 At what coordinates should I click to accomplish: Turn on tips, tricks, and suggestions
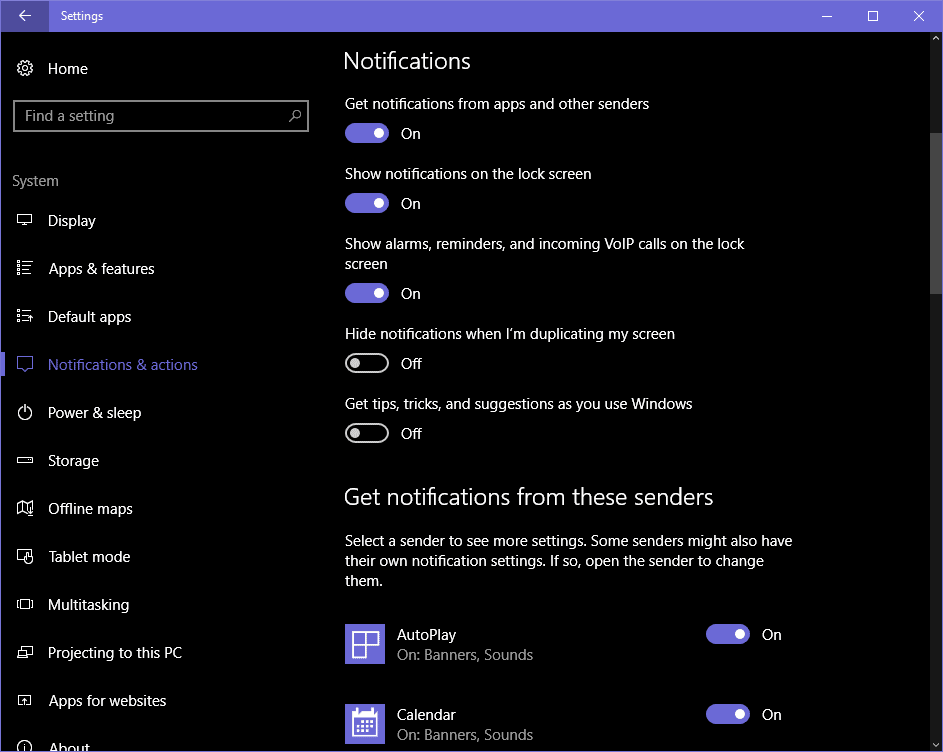point(367,433)
